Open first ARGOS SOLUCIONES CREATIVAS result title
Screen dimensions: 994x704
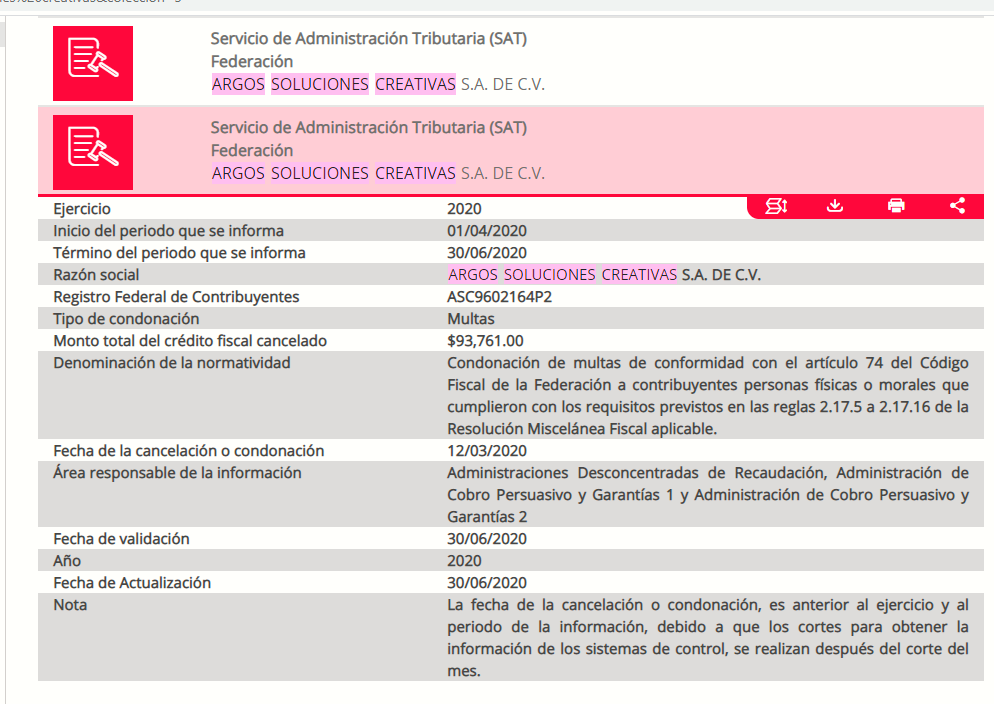coord(378,84)
